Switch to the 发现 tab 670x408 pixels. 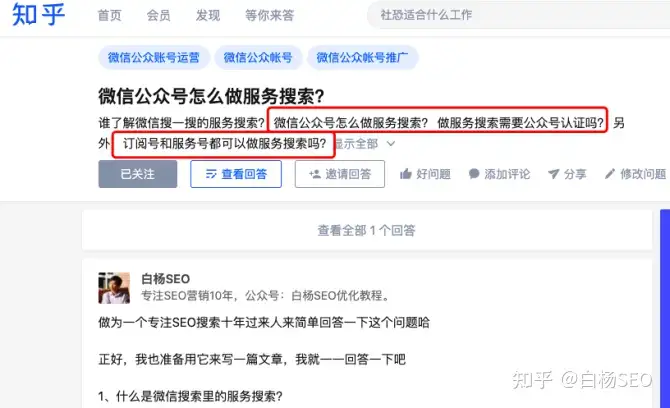click(208, 15)
